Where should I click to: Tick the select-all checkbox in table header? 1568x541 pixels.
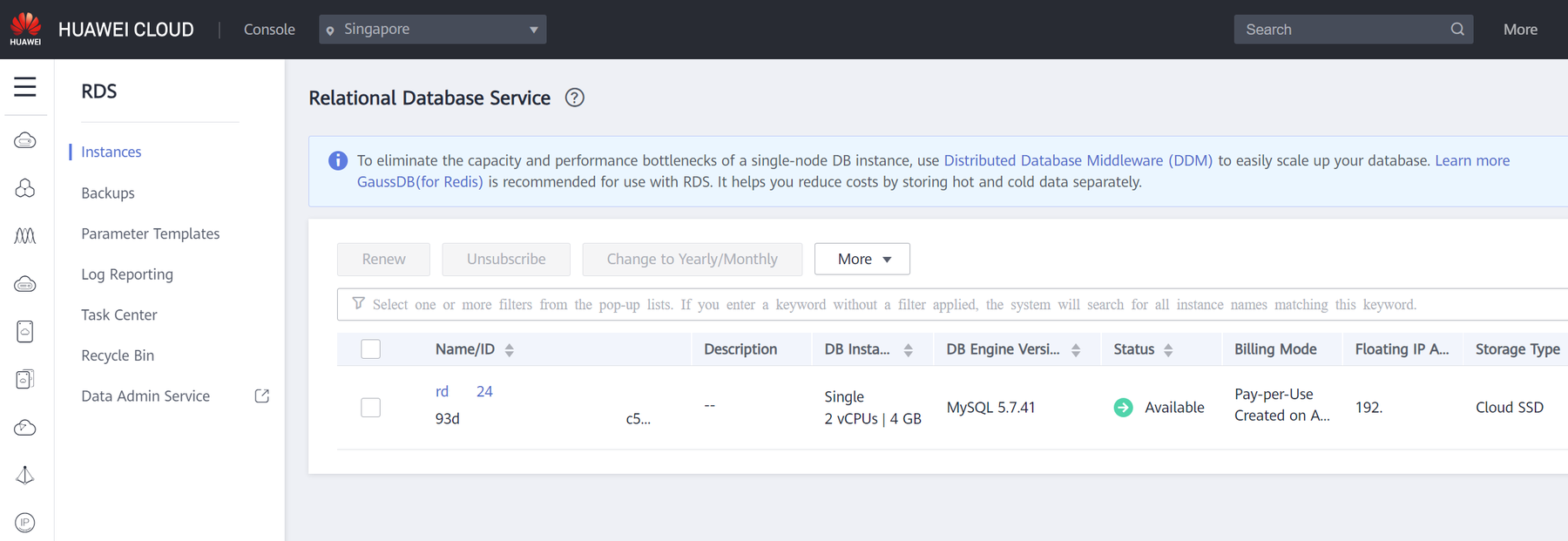click(371, 349)
